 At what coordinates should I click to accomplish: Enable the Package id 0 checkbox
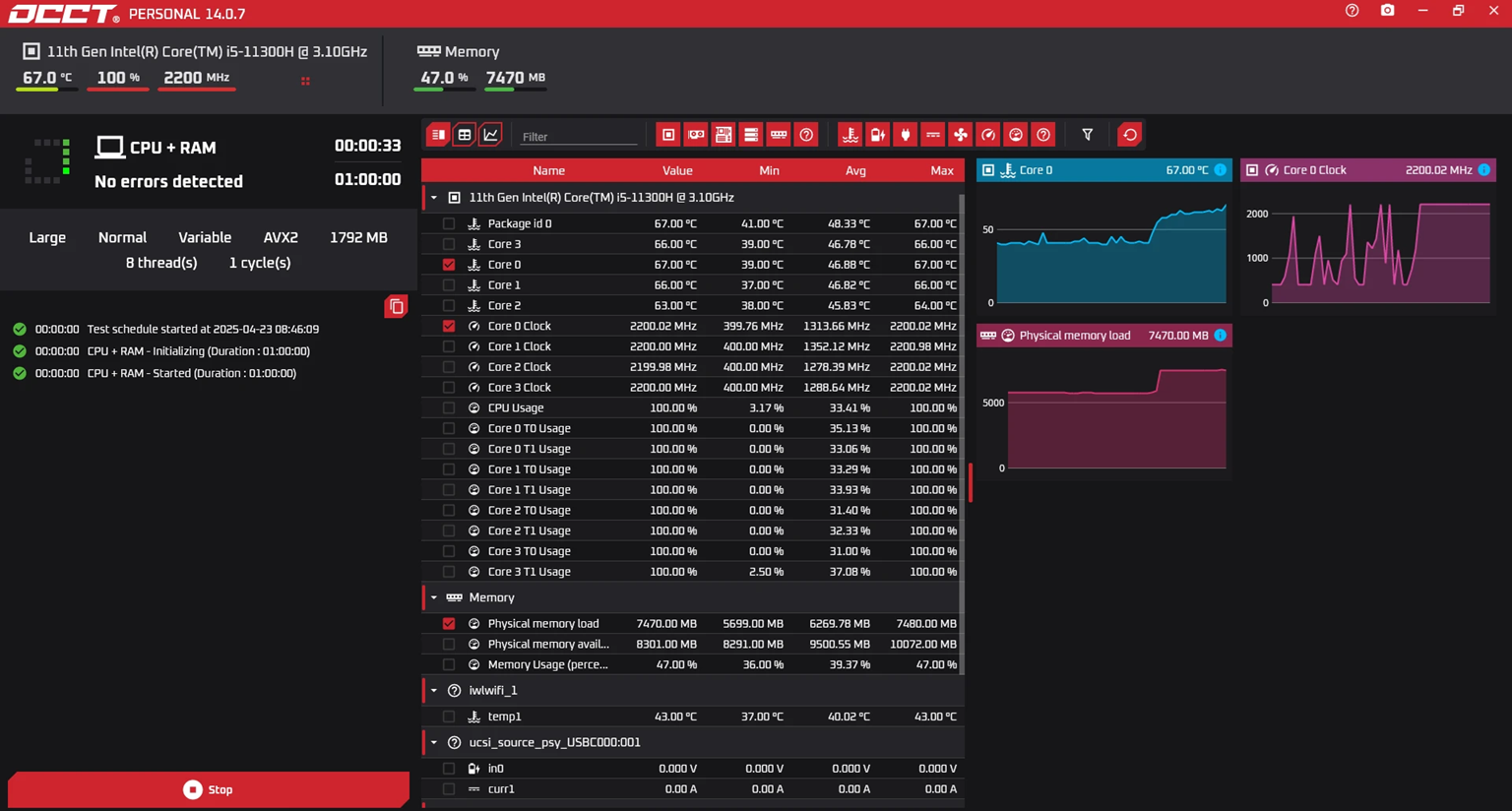click(449, 223)
